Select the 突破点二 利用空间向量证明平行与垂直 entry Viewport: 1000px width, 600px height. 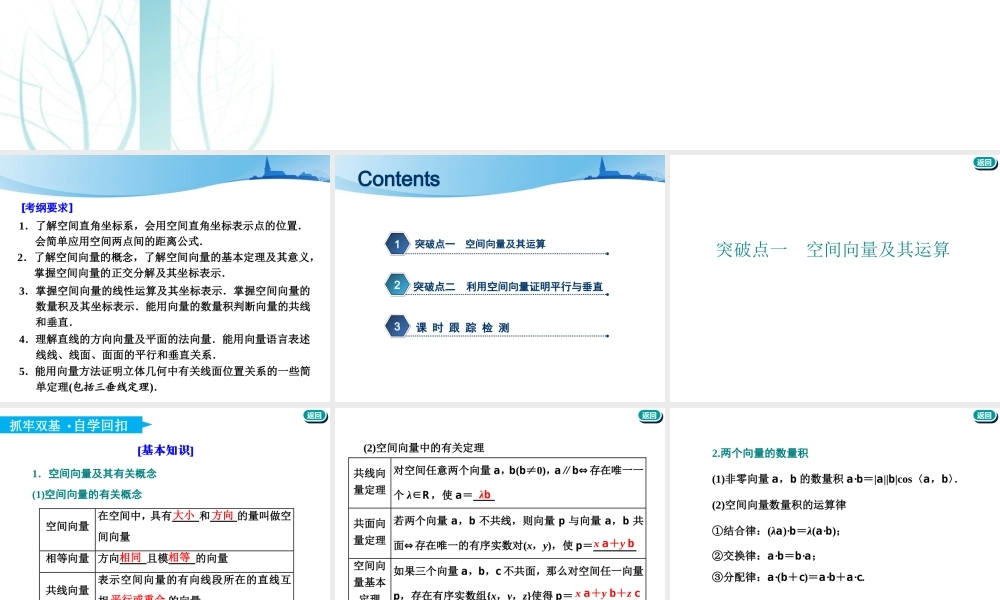510,284
